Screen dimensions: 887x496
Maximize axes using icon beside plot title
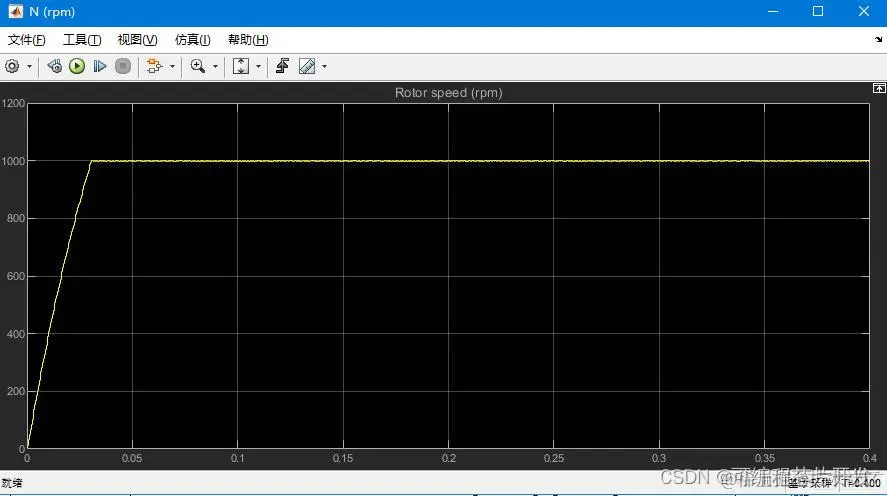coord(879,88)
